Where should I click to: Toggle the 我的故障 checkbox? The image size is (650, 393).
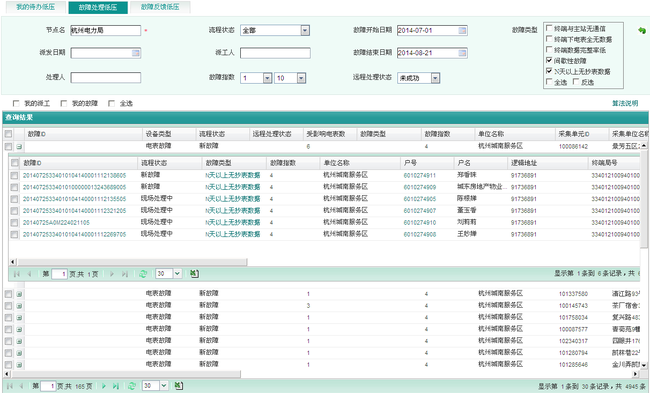pyautogui.click(x=64, y=103)
